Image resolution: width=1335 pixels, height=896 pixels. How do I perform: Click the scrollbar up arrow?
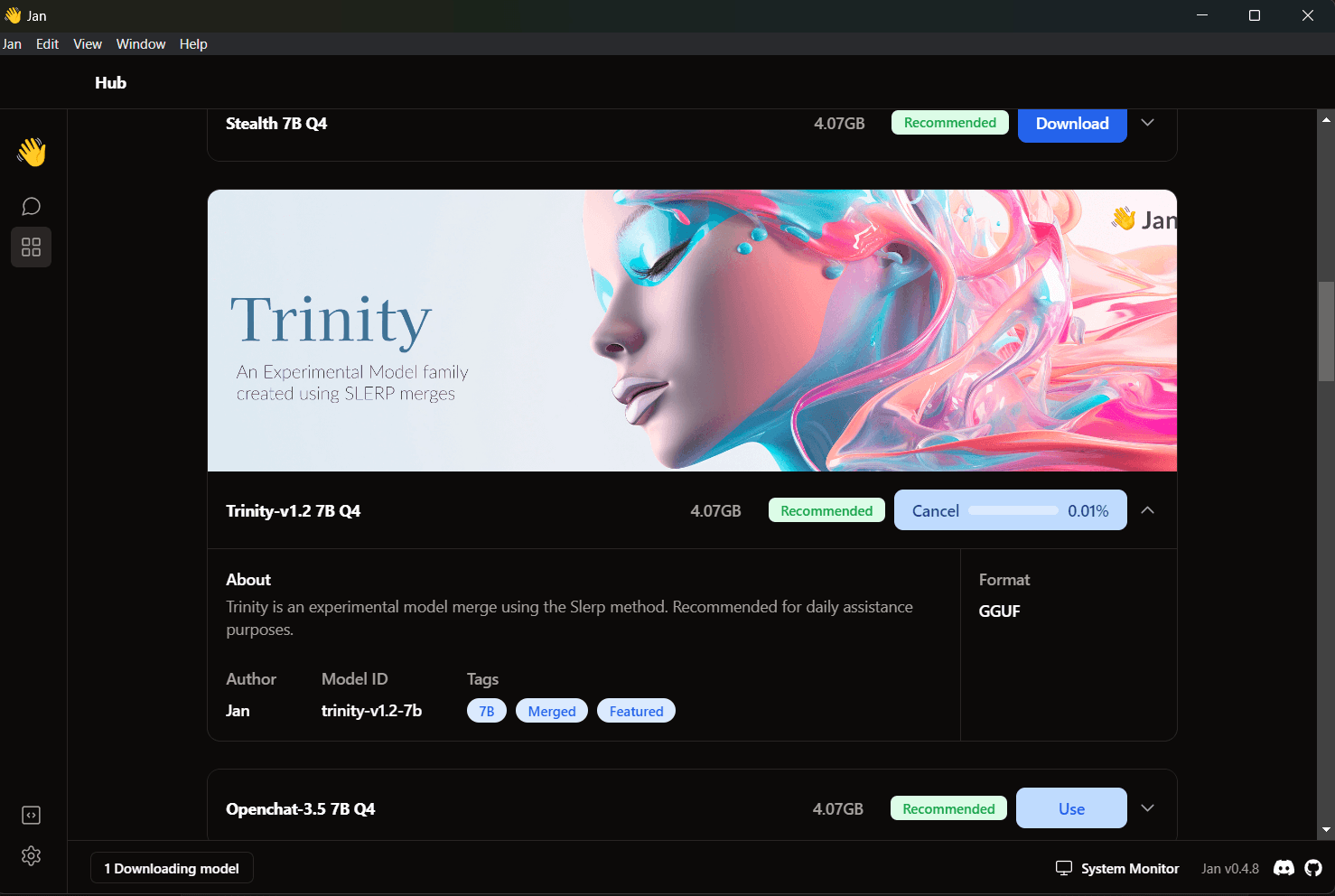point(1326,119)
